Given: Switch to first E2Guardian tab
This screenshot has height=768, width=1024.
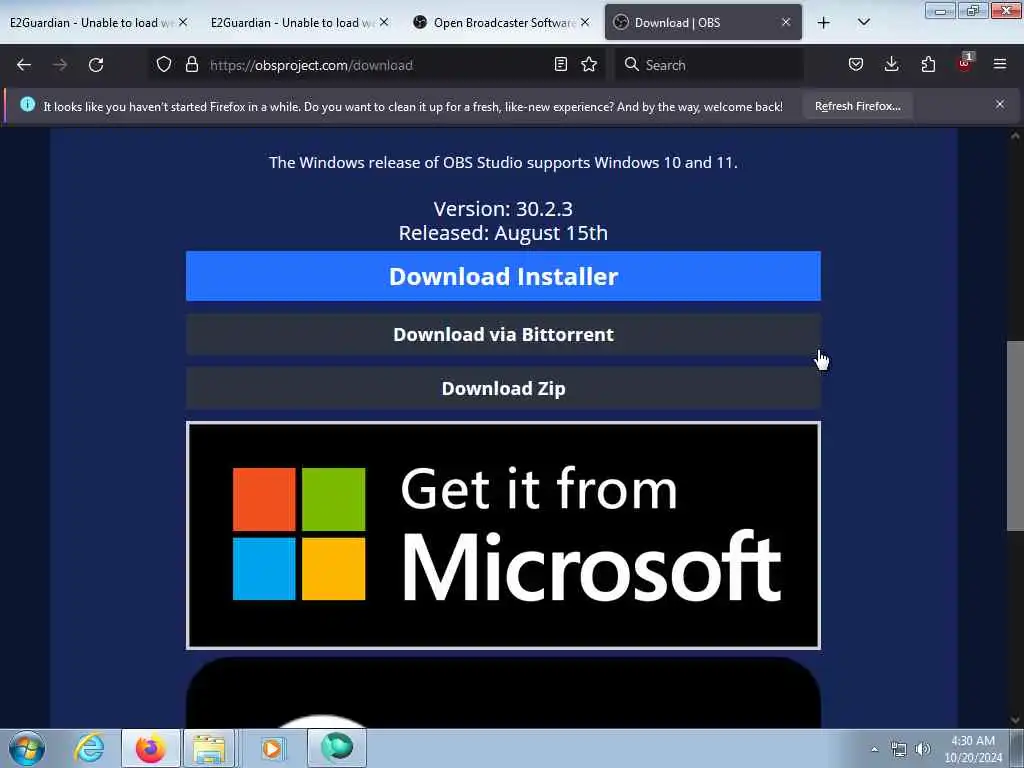Looking at the screenshot, I should pyautogui.click(x=90, y=23).
